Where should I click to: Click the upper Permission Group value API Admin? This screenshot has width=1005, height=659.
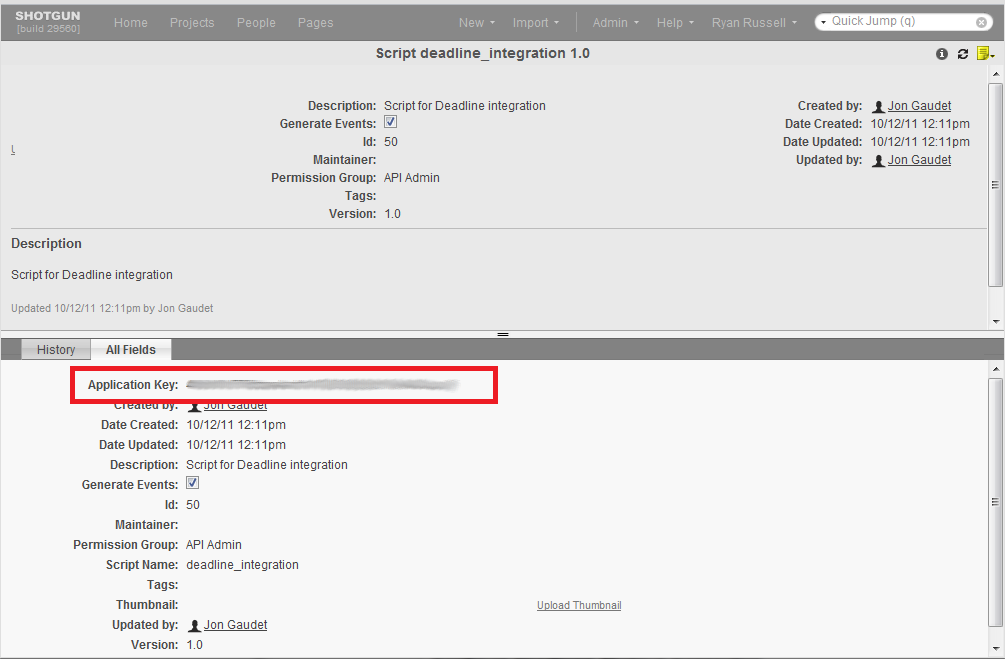(411, 178)
